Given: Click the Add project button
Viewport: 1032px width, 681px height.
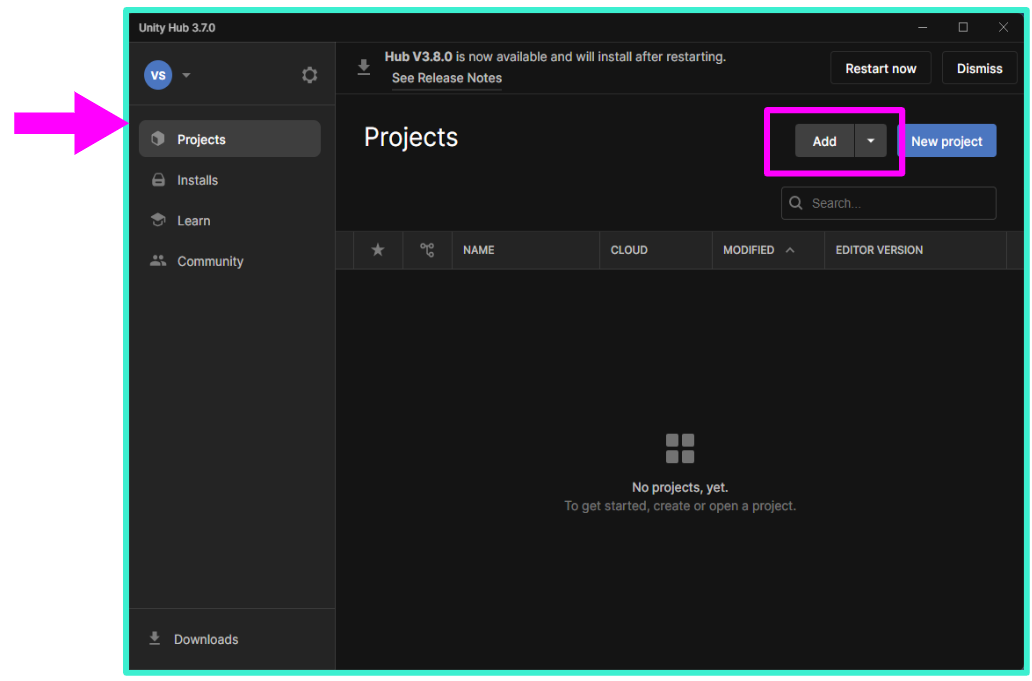Looking at the screenshot, I should pyautogui.click(x=824, y=141).
